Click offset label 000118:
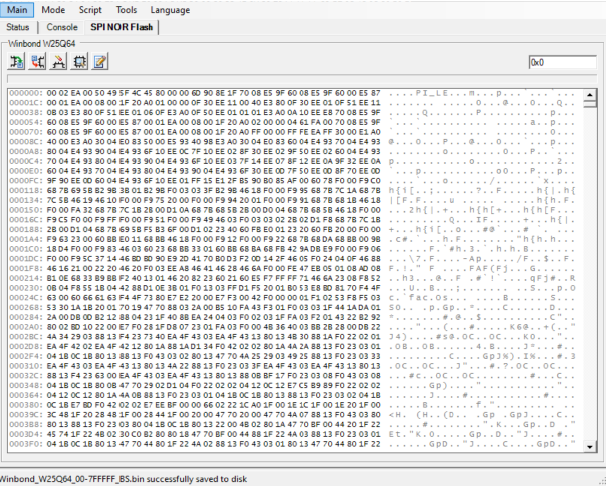606x486 pixels. coord(26,190)
